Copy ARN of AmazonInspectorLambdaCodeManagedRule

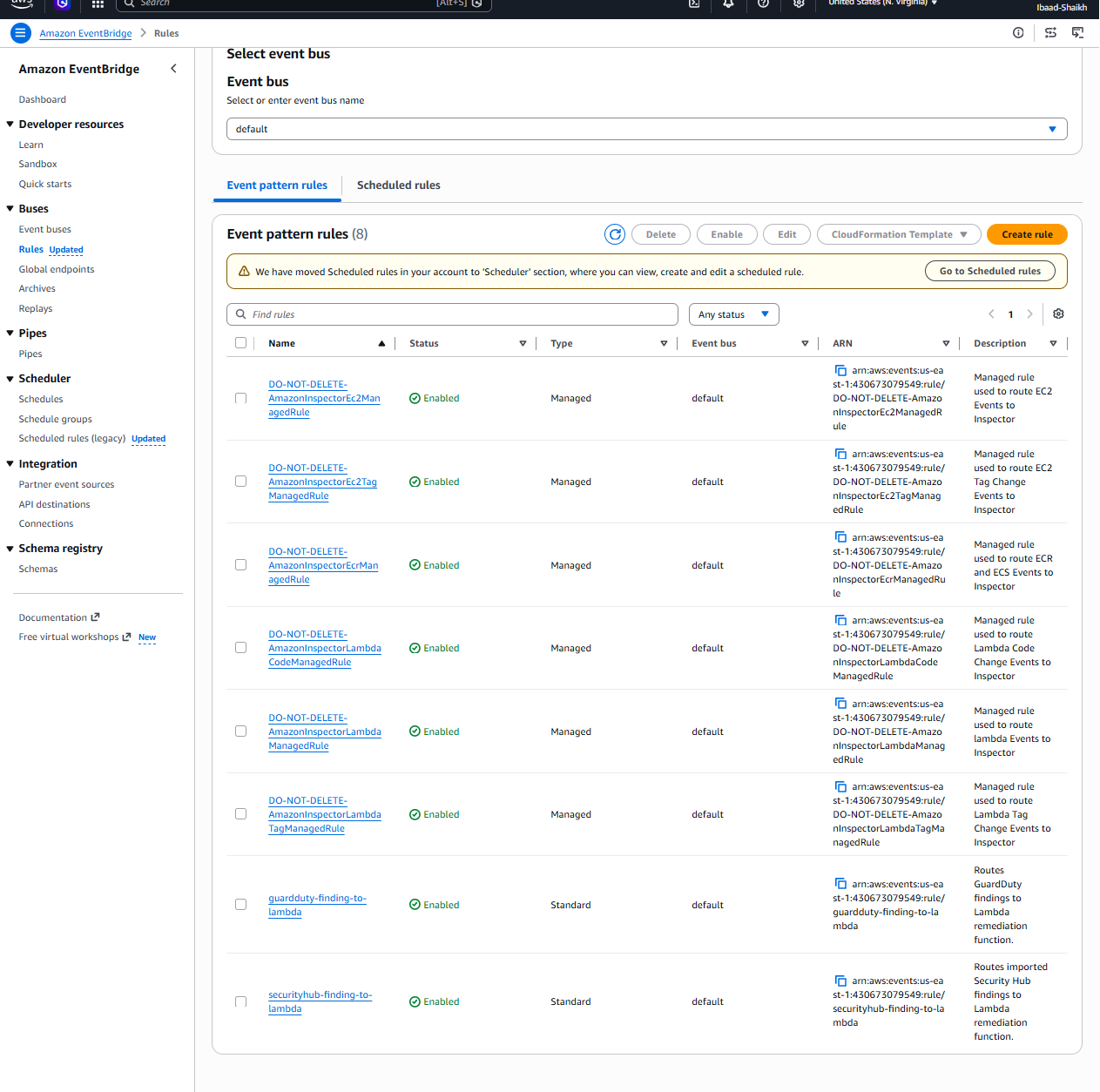tap(840, 620)
